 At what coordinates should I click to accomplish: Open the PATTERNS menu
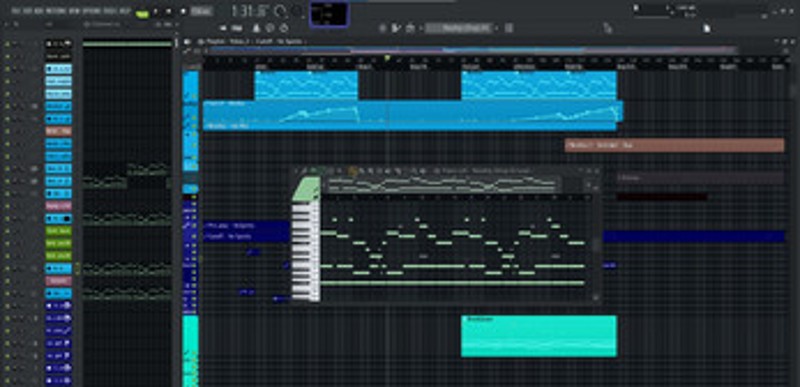click(57, 11)
